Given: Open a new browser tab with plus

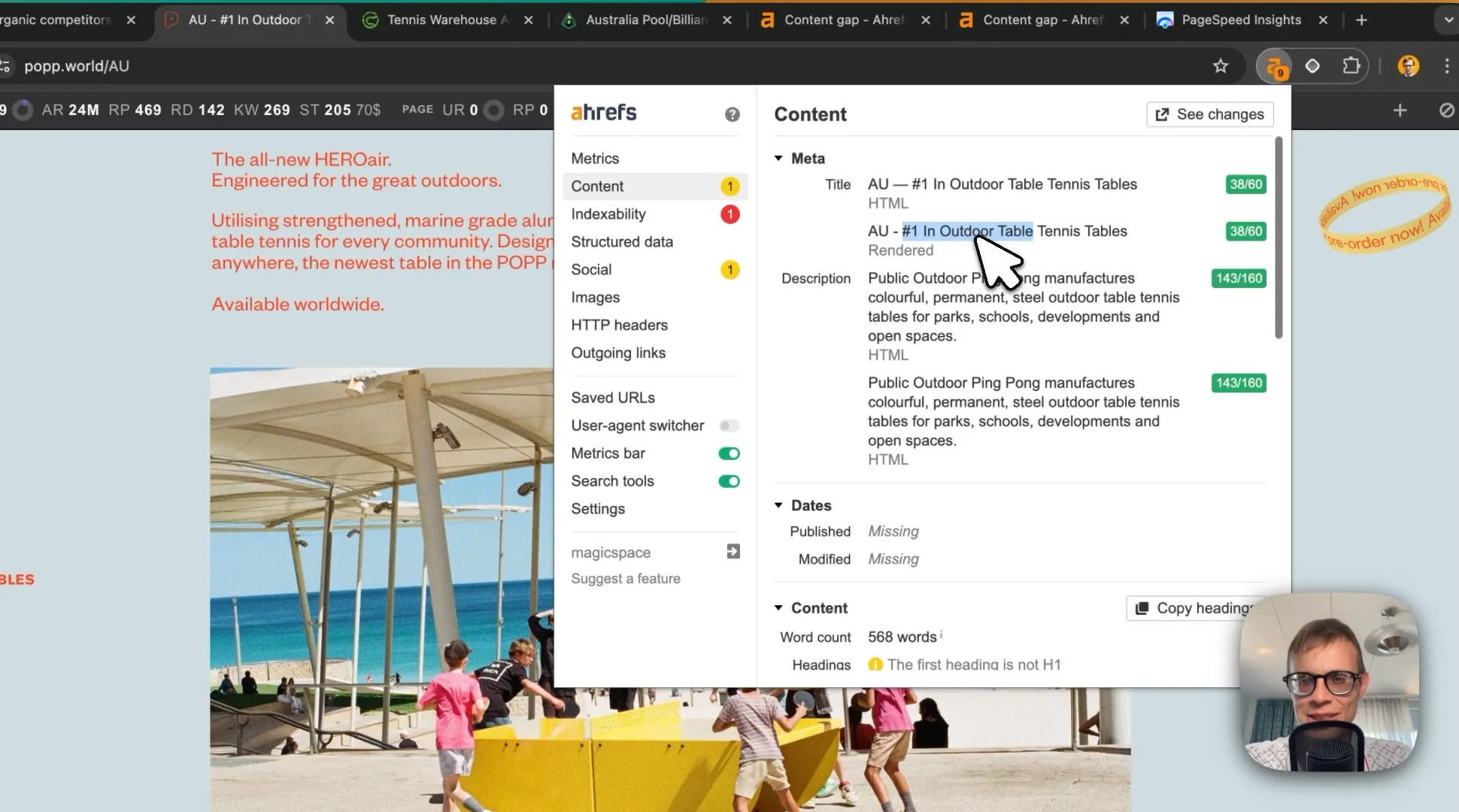Looking at the screenshot, I should pyautogui.click(x=1361, y=20).
